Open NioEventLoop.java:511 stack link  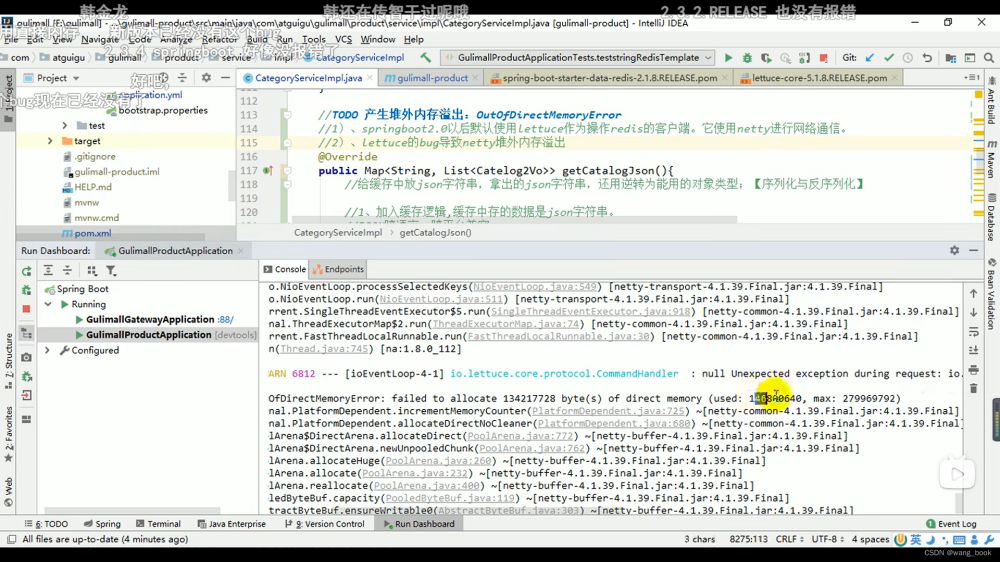click(x=441, y=299)
